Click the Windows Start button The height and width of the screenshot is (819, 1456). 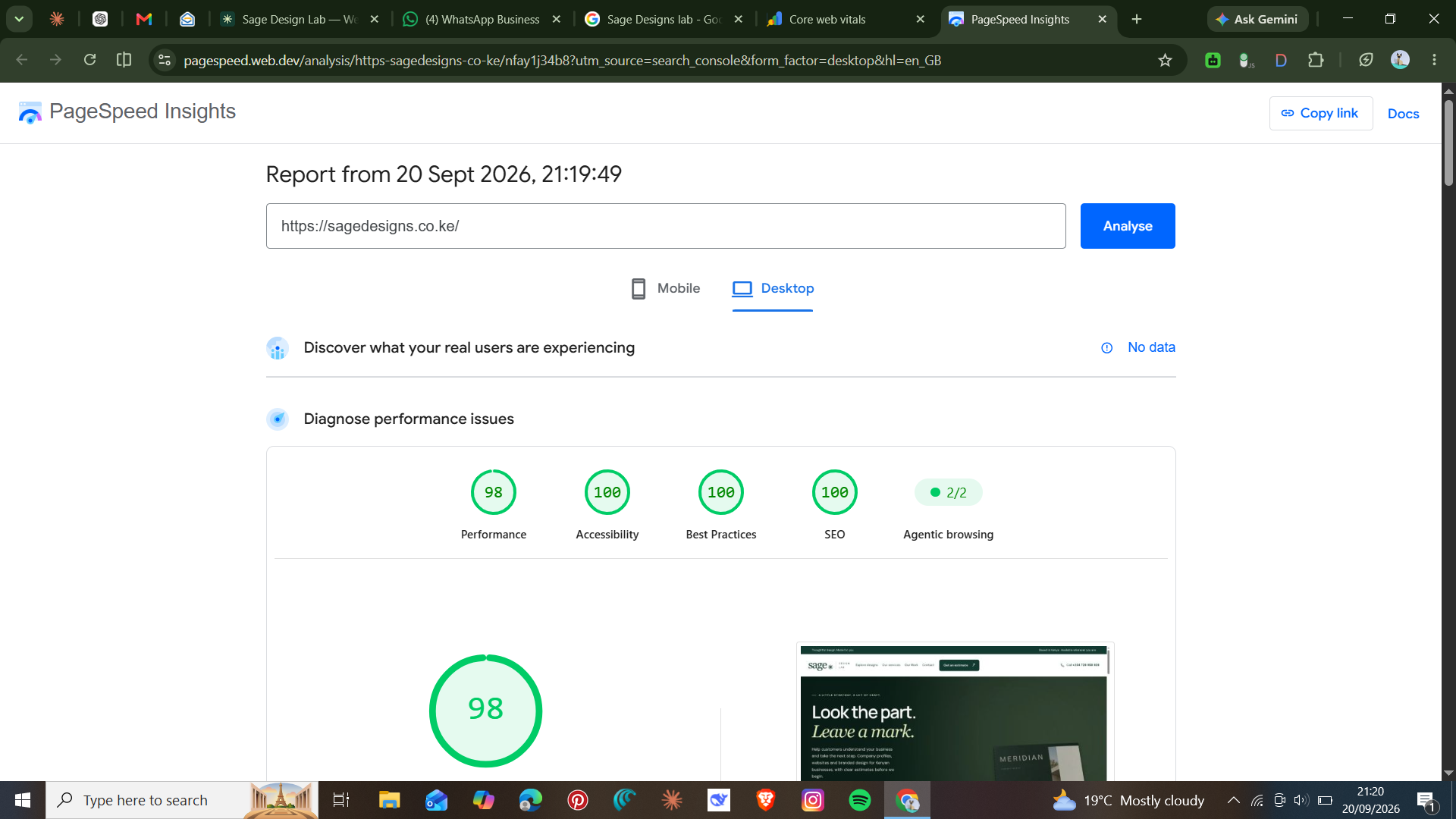coord(23,800)
